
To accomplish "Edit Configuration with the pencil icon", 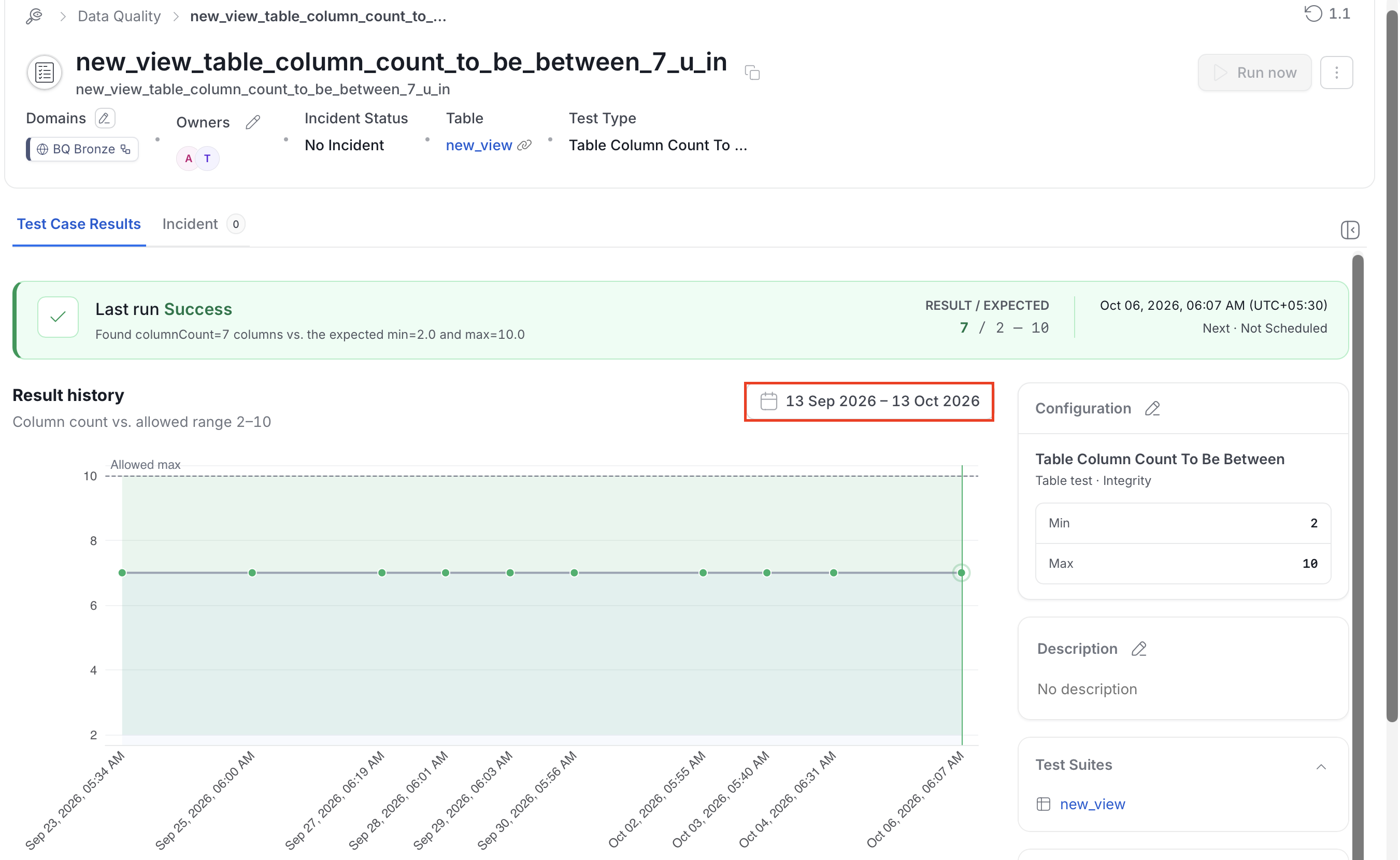I will [1152, 408].
